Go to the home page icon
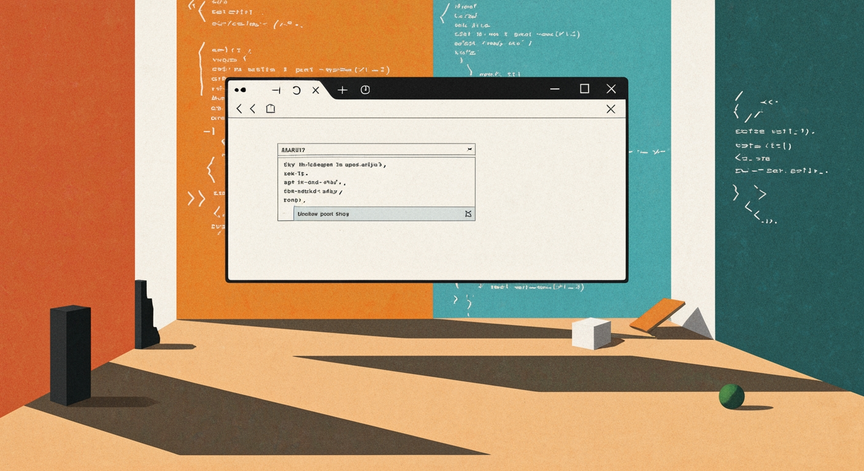This screenshot has height=471, width=864. pyautogui.click(x=270, y=109)
